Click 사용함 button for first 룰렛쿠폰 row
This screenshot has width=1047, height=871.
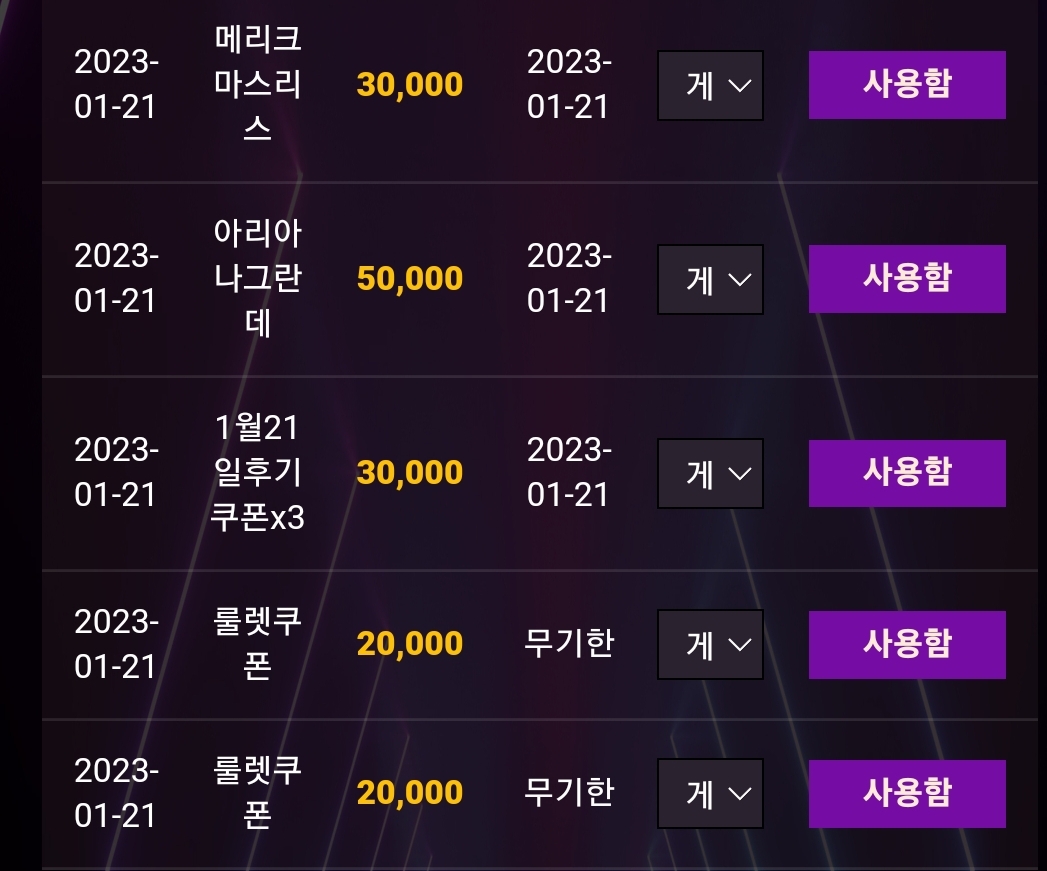(907, 645)
